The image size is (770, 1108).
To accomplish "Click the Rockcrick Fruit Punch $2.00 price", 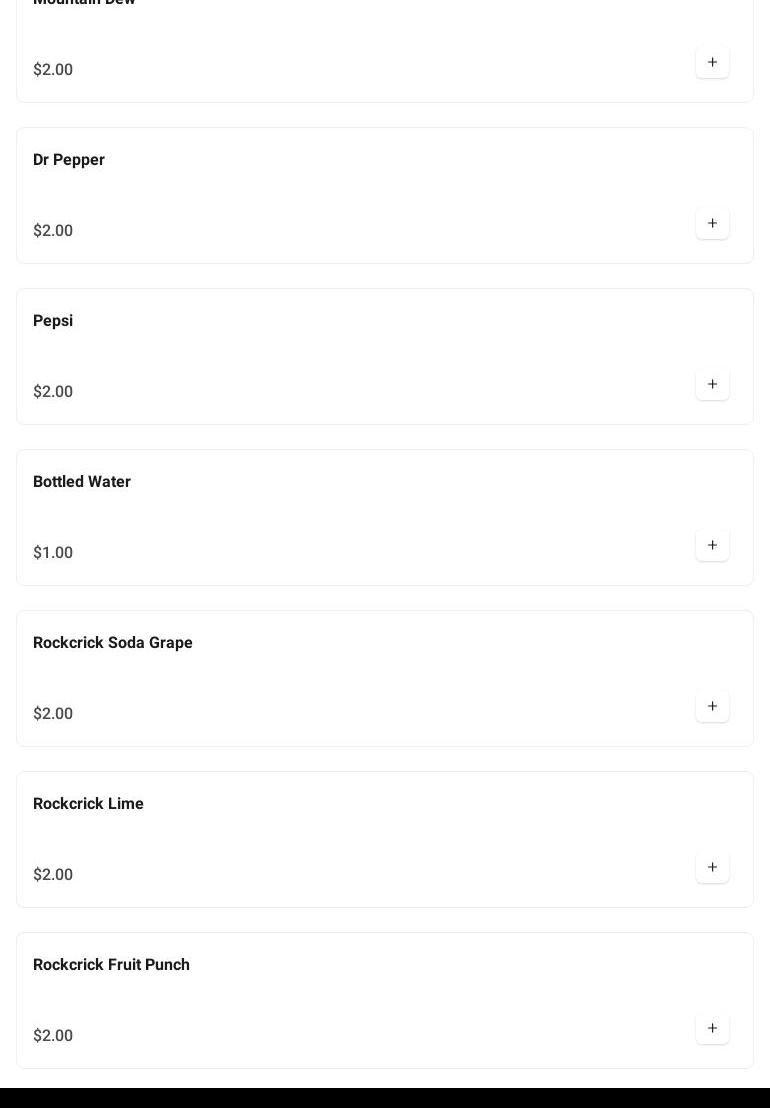I will pos(53,1036).
